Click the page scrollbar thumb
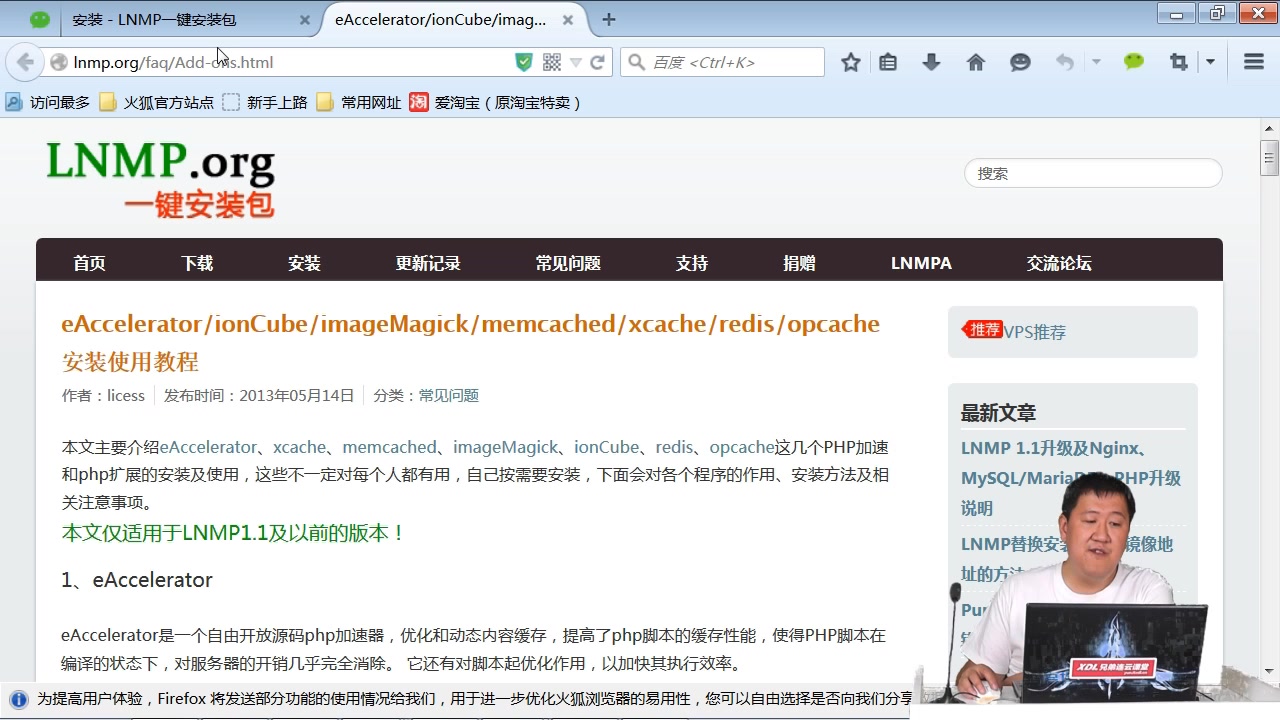The image size is (1280, 720). click(1270, 157)
